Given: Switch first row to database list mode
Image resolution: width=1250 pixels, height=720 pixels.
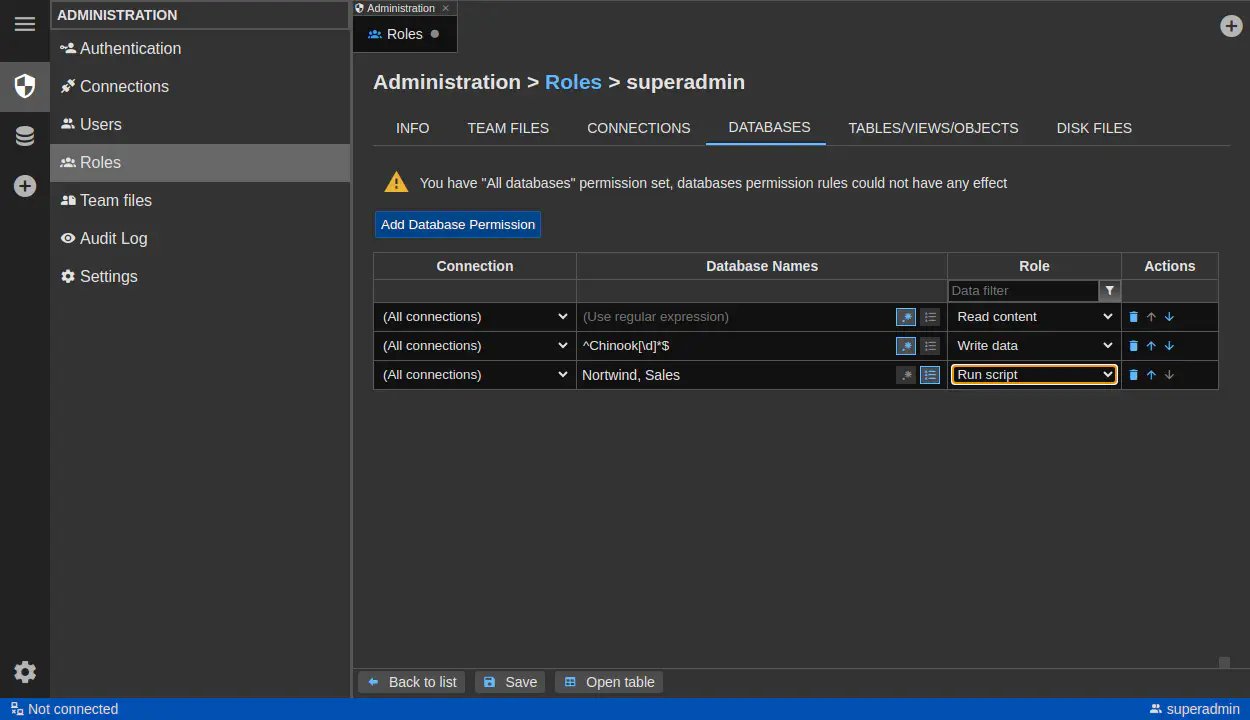Looking at the screenshot, I should [x=930, y=317].
